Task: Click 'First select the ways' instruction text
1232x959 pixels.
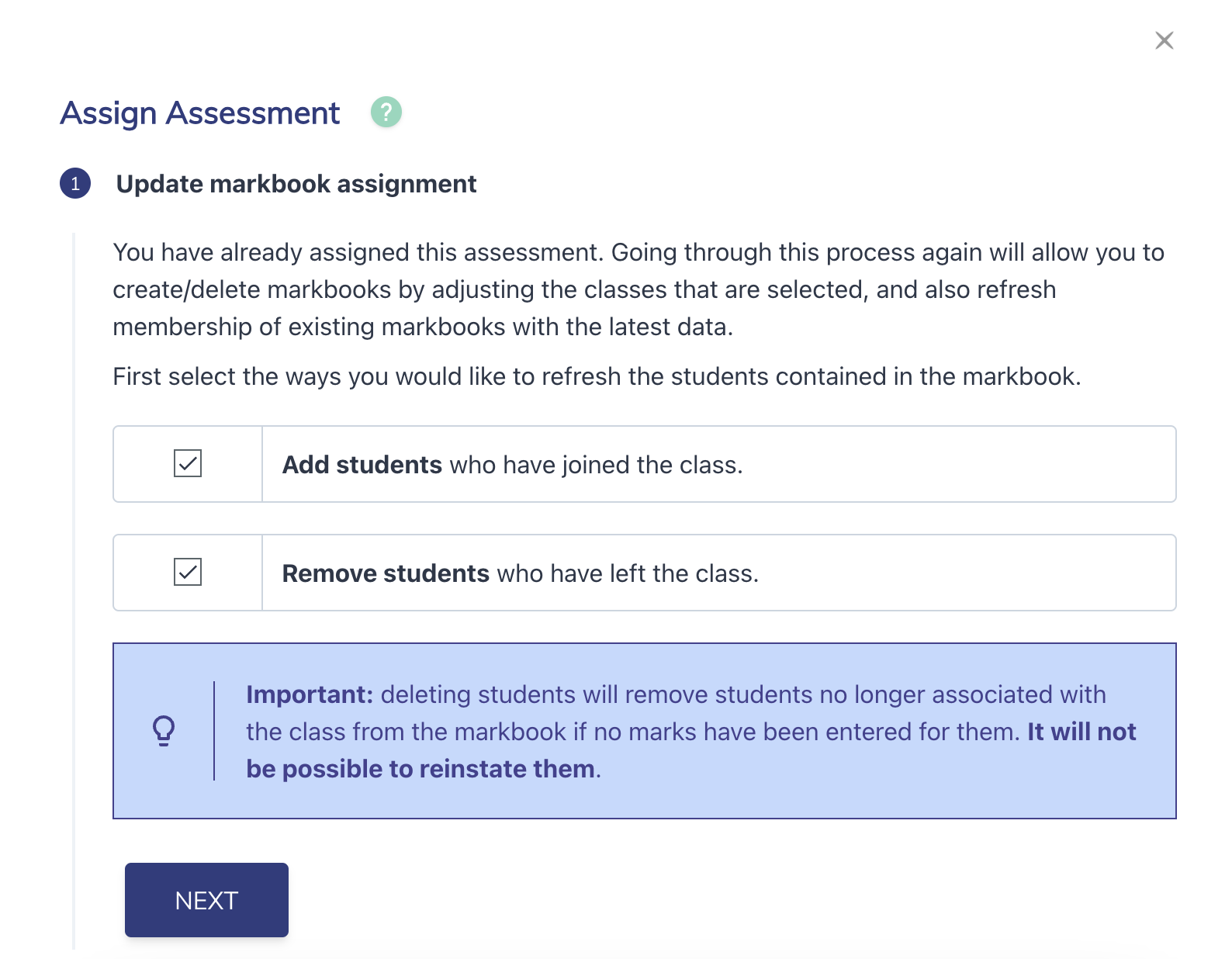Action: pos(597,376)
